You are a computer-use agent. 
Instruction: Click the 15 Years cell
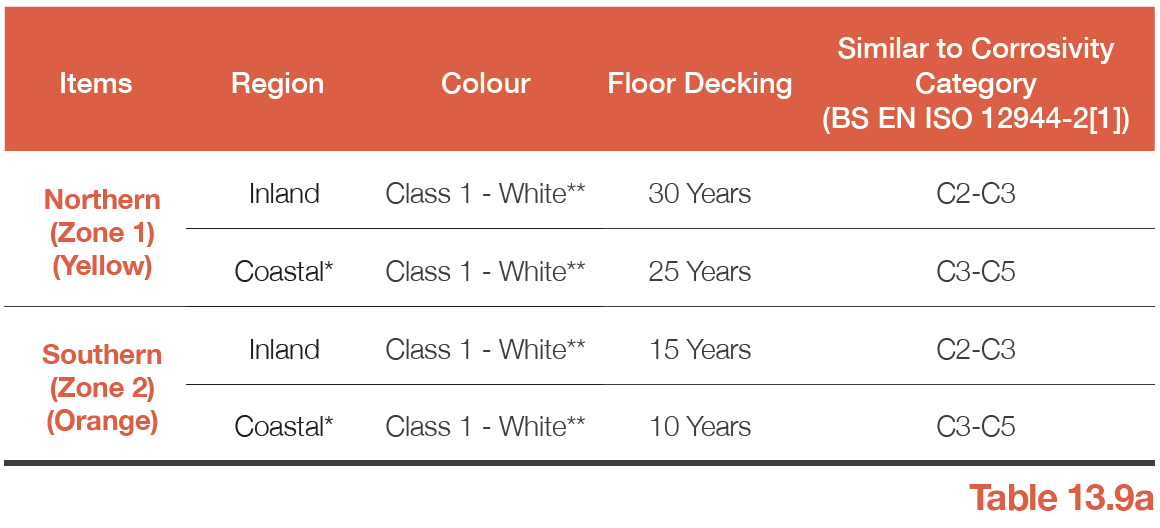click(x=700, y=349)
